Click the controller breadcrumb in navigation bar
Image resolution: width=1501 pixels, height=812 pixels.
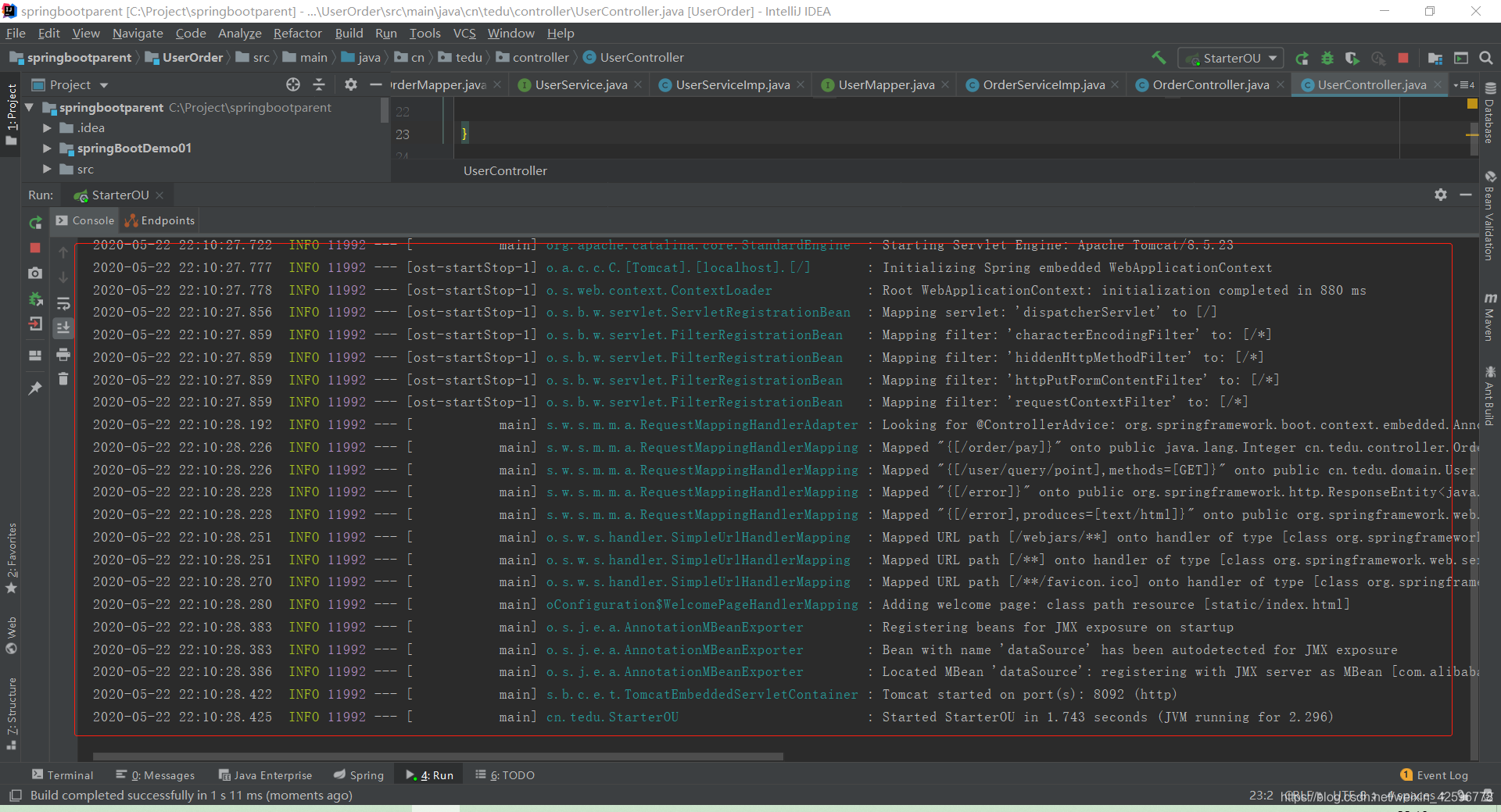point(532,57)
